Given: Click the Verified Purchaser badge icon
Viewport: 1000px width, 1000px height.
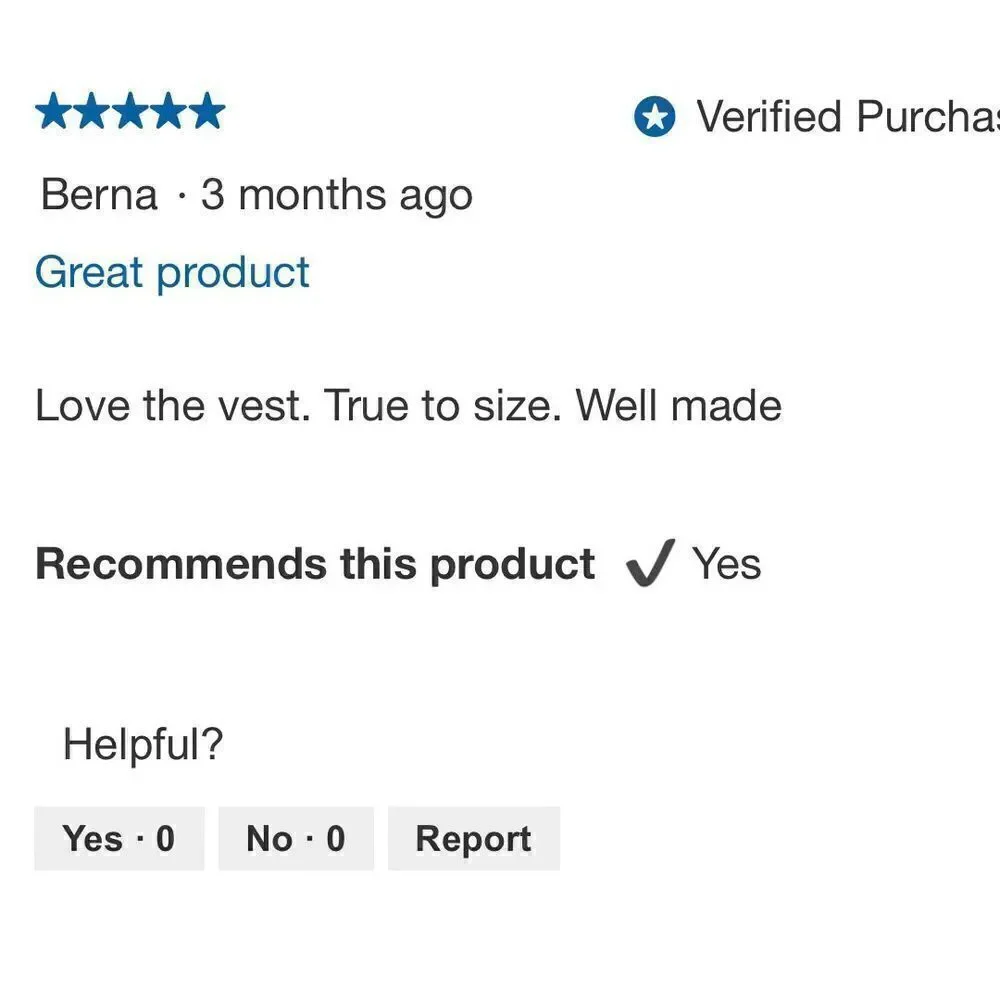Looking at the screenshot, I should pos(654,117).
